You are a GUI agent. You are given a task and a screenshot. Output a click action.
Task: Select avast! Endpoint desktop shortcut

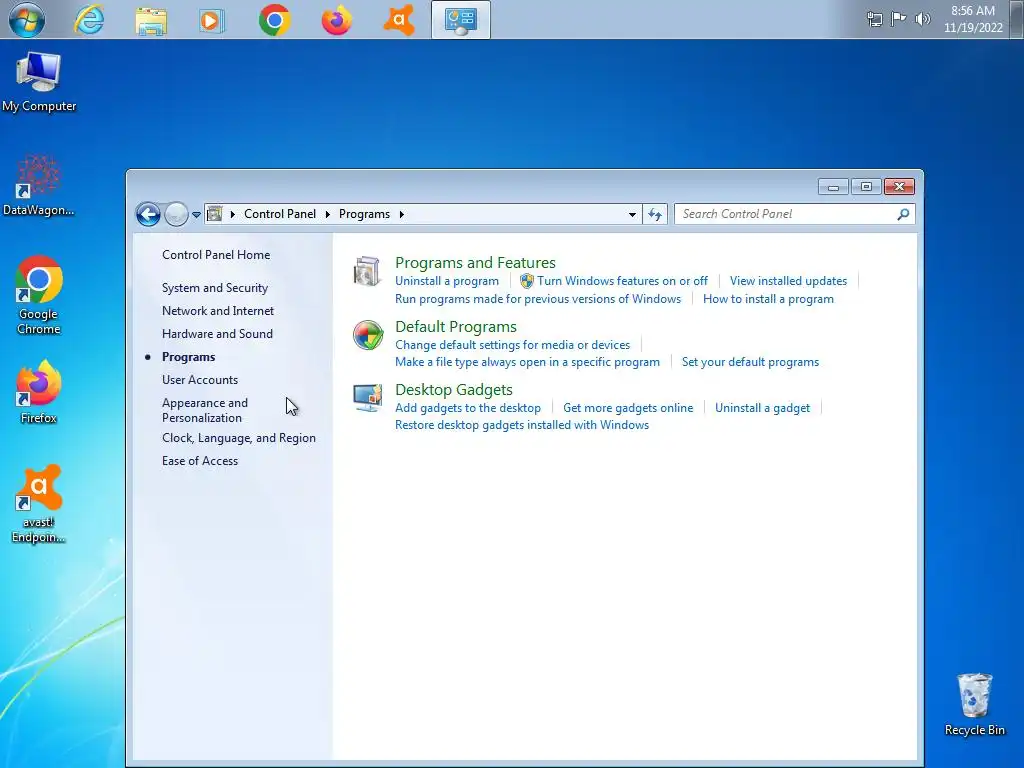(39, 504)
